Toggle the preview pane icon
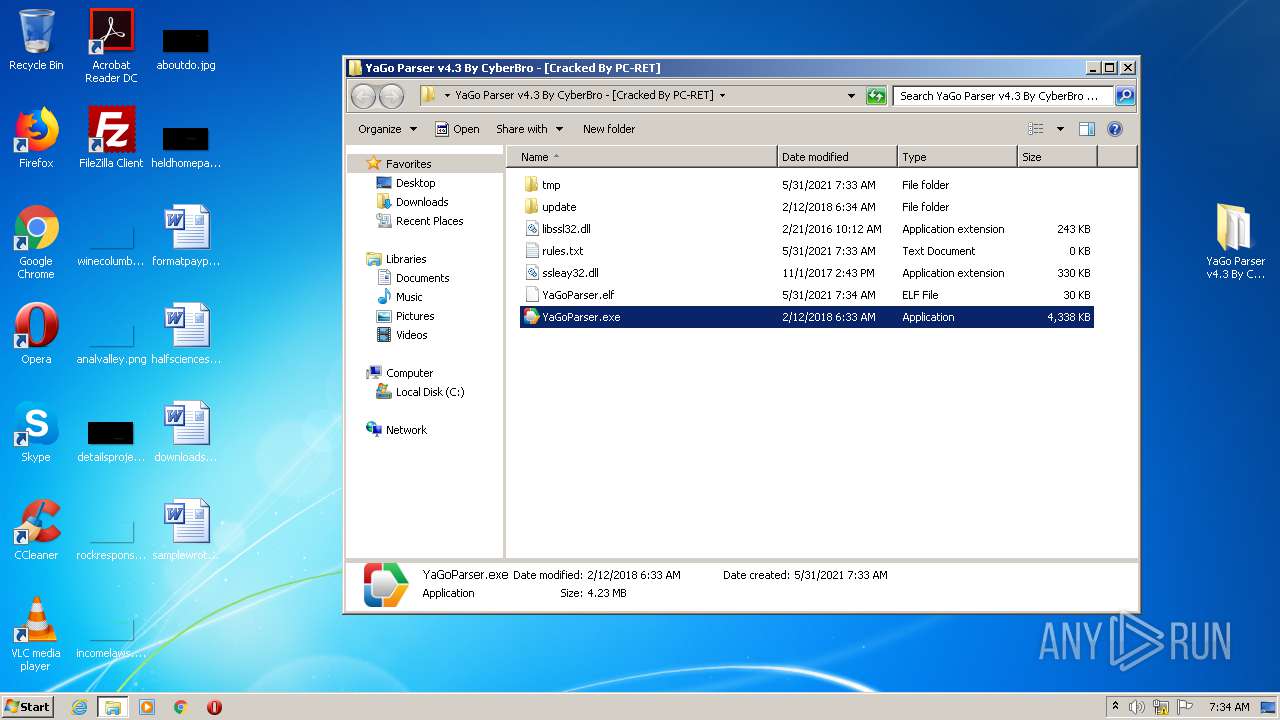Image resolution: width=1280 pixels, height=720 pixels. click(x=1087, y=129)
